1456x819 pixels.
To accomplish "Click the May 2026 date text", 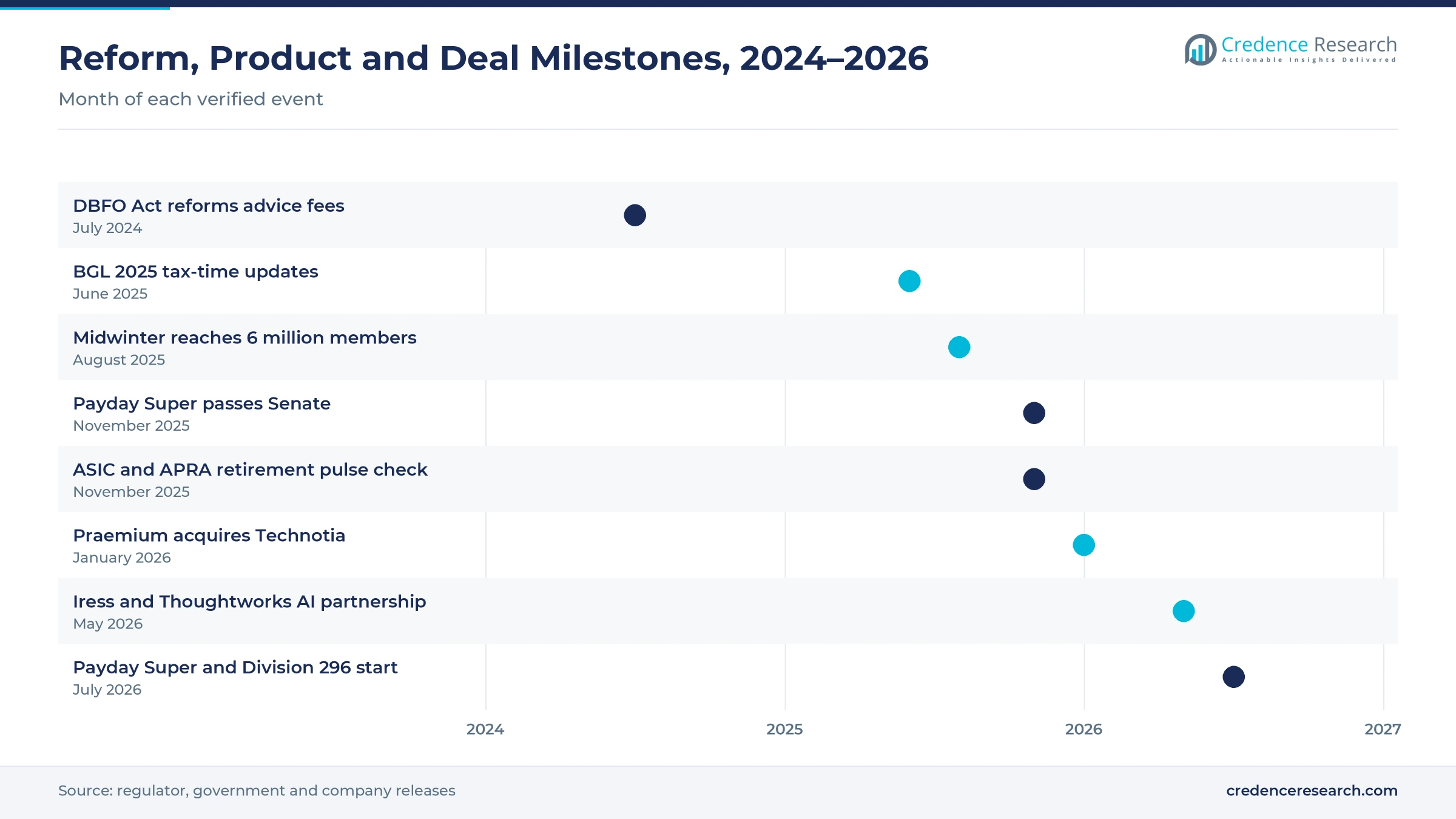I will click(x=107, y=624).
